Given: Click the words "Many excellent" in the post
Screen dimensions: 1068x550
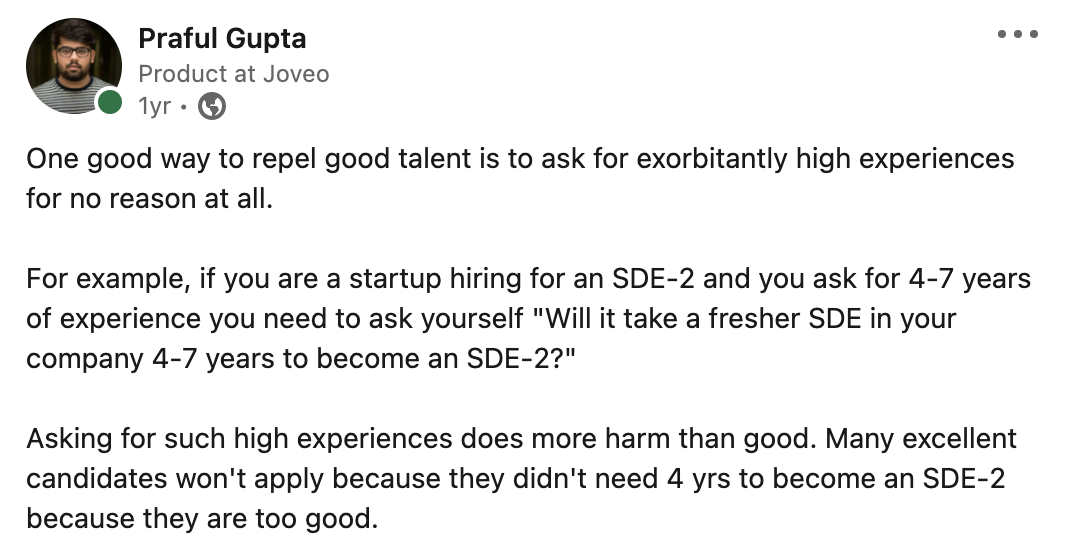Looking at the screenshot, I should click(921, 439).
